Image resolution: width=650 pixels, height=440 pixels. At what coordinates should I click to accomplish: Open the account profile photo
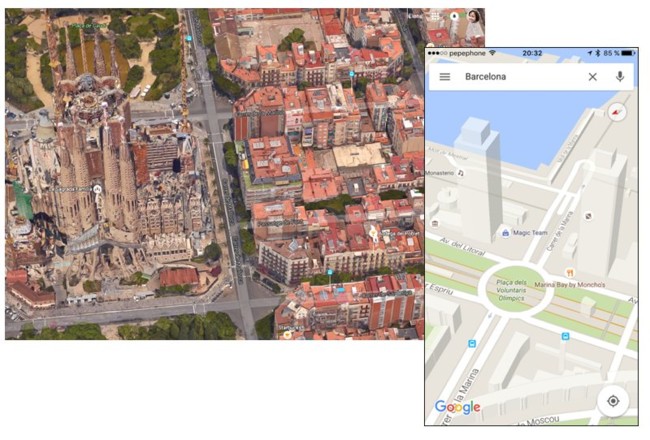click(474, 17)
